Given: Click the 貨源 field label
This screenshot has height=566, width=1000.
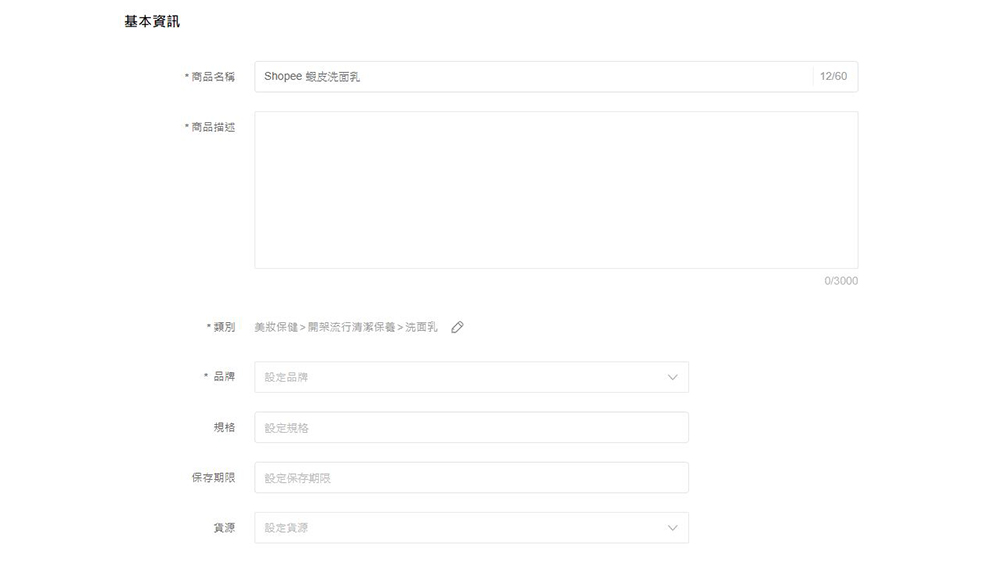Looking at the screenshot, I should click(x=224, y=528).
